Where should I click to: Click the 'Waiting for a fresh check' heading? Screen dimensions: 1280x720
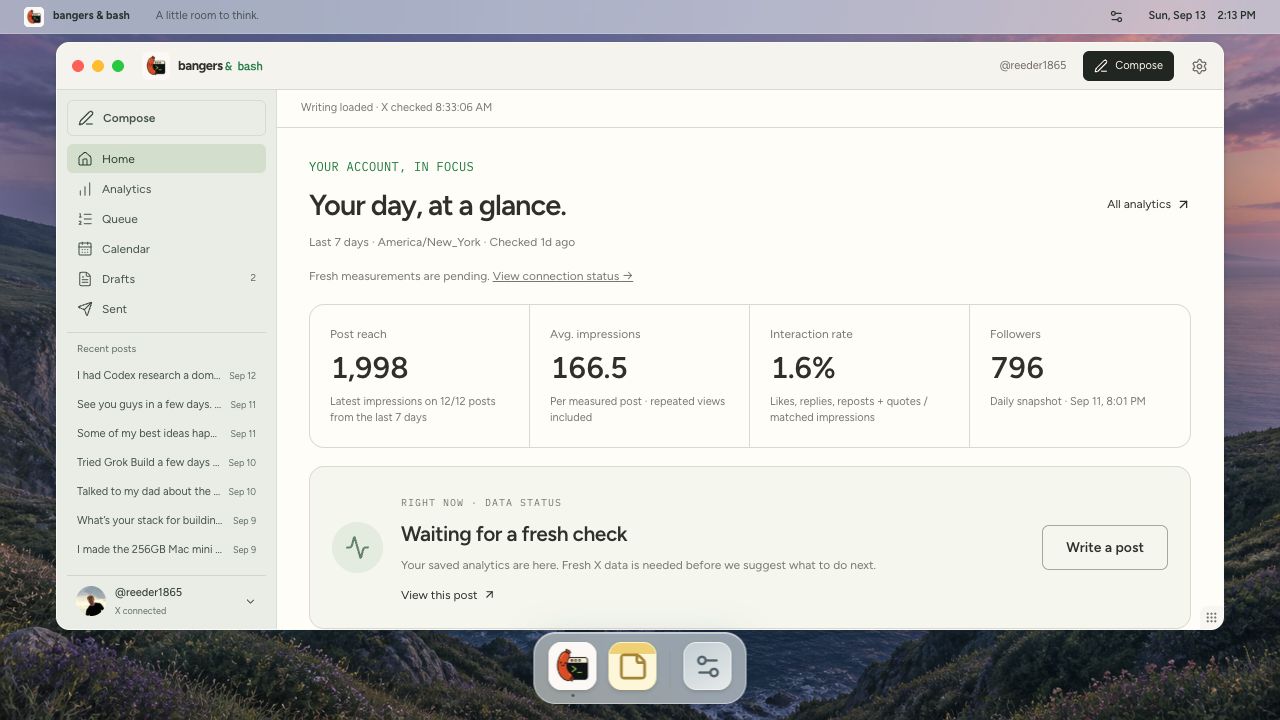pos(514,534)
